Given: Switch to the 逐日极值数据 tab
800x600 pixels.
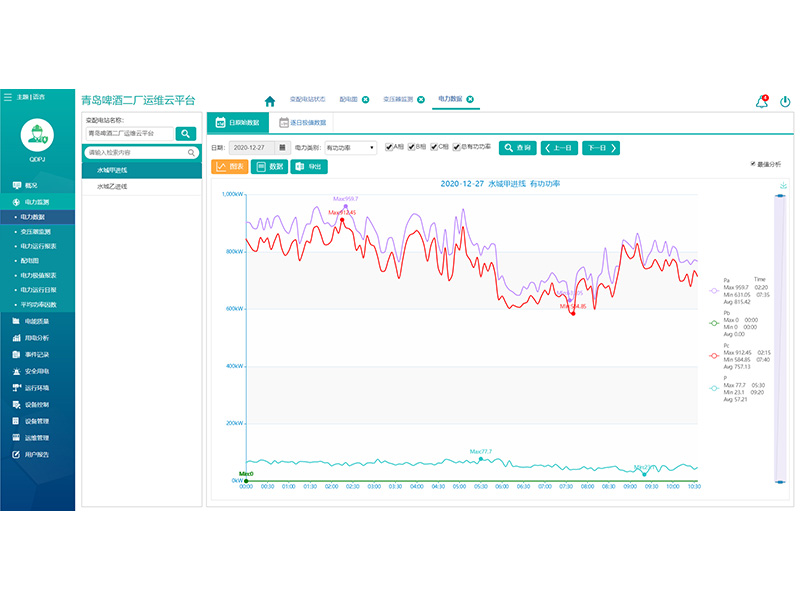Looking at the screenshot, I should point(302,122).
